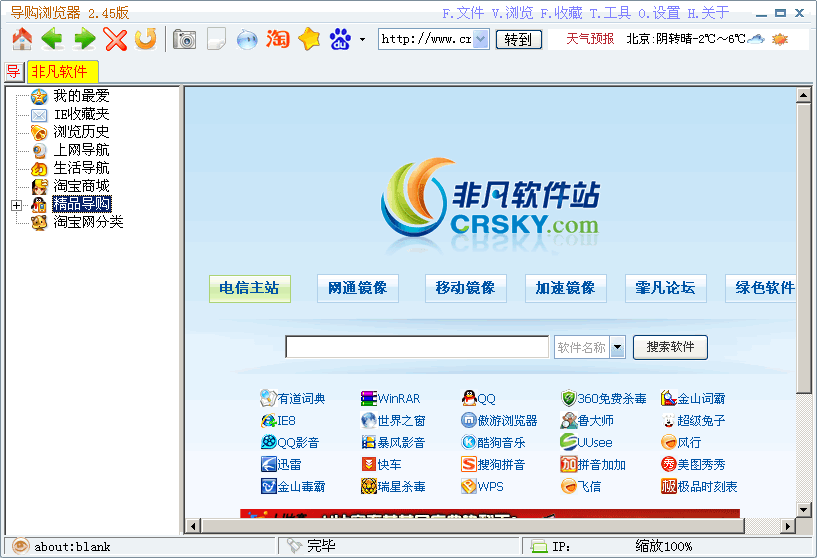Click the QQ影音 icon
Viewport: 817px width, 558px height.
[x=269, y=442]
